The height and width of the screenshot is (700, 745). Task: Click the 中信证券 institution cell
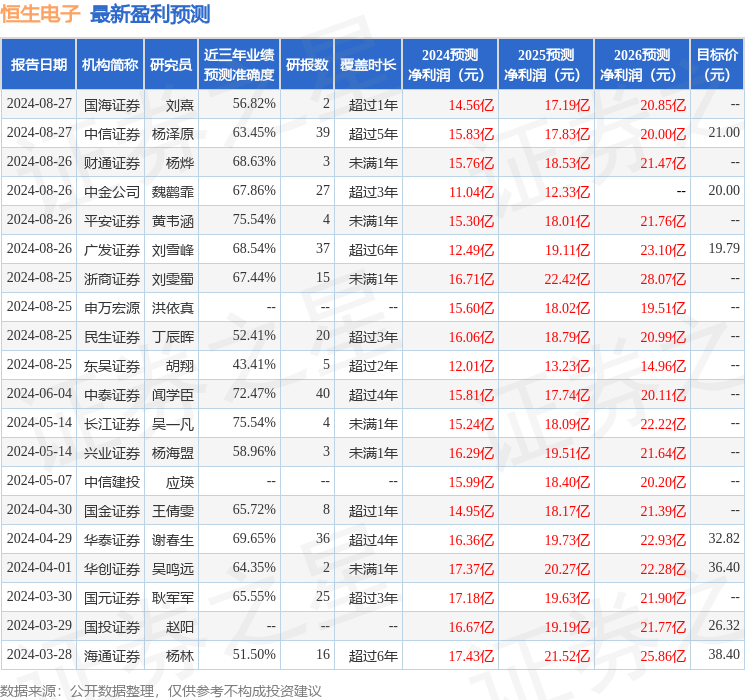pos(112,134)
